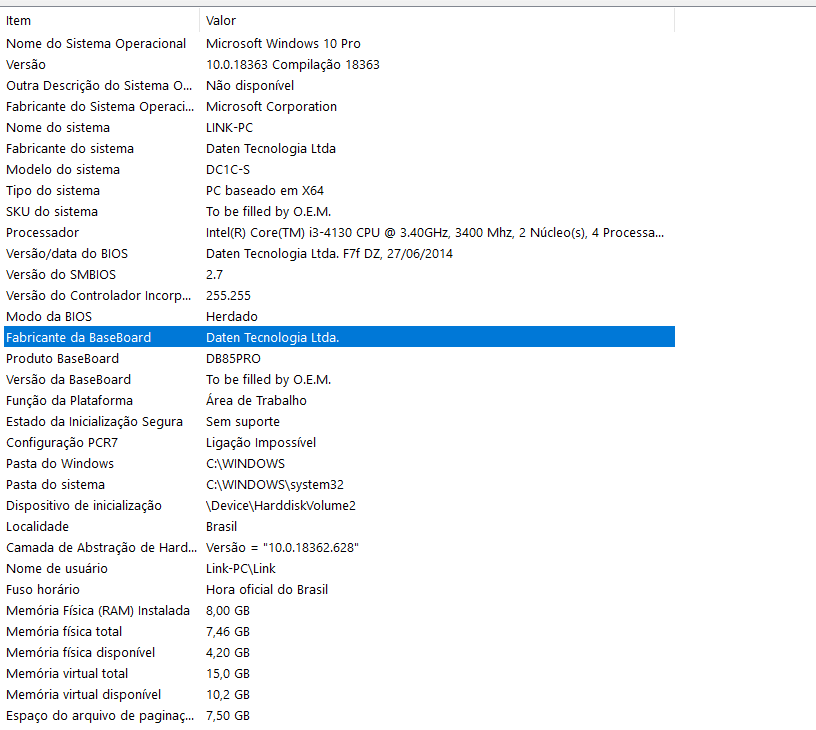Viewport: 816px width, 730px height.
Task: Select the SKU do sistema row
Action: click(x=339, y=212)
